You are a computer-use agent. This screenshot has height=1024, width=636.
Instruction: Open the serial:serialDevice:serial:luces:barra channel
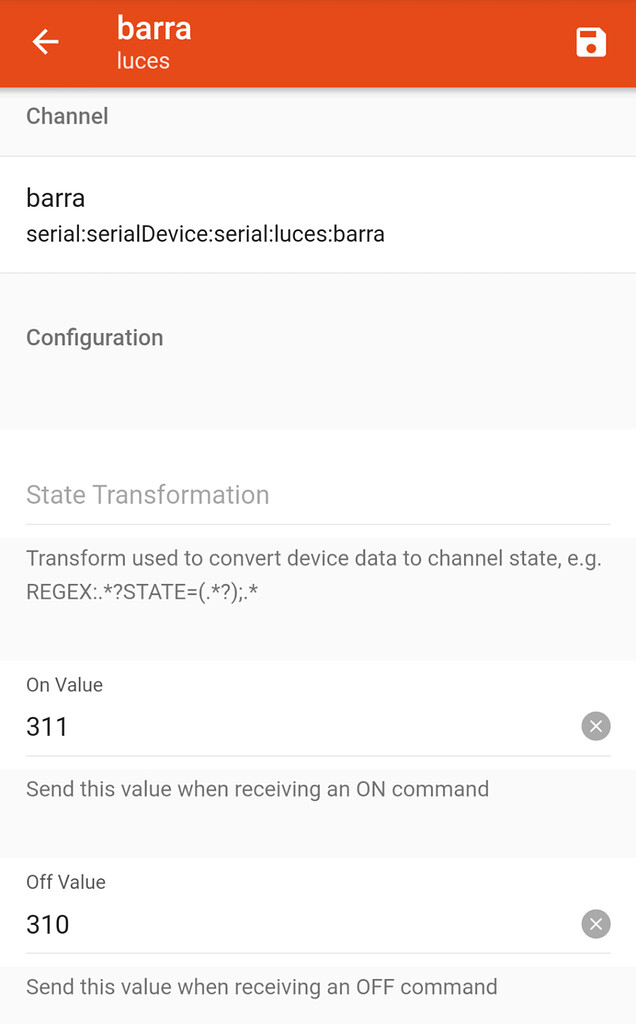206,234
